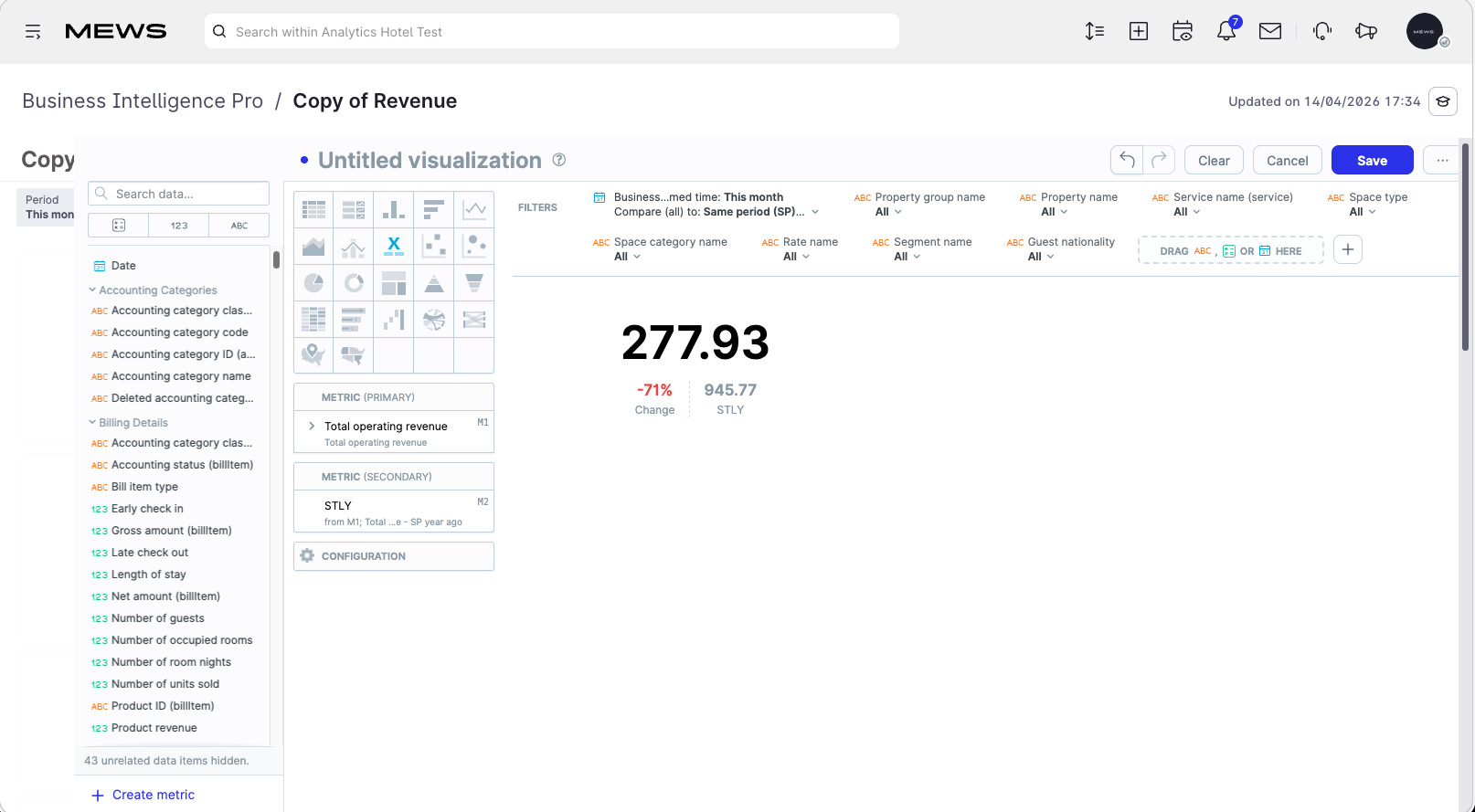Pick the funnel chart visualization type
The height and width of the screenshot is (812, 1475).
474,283
